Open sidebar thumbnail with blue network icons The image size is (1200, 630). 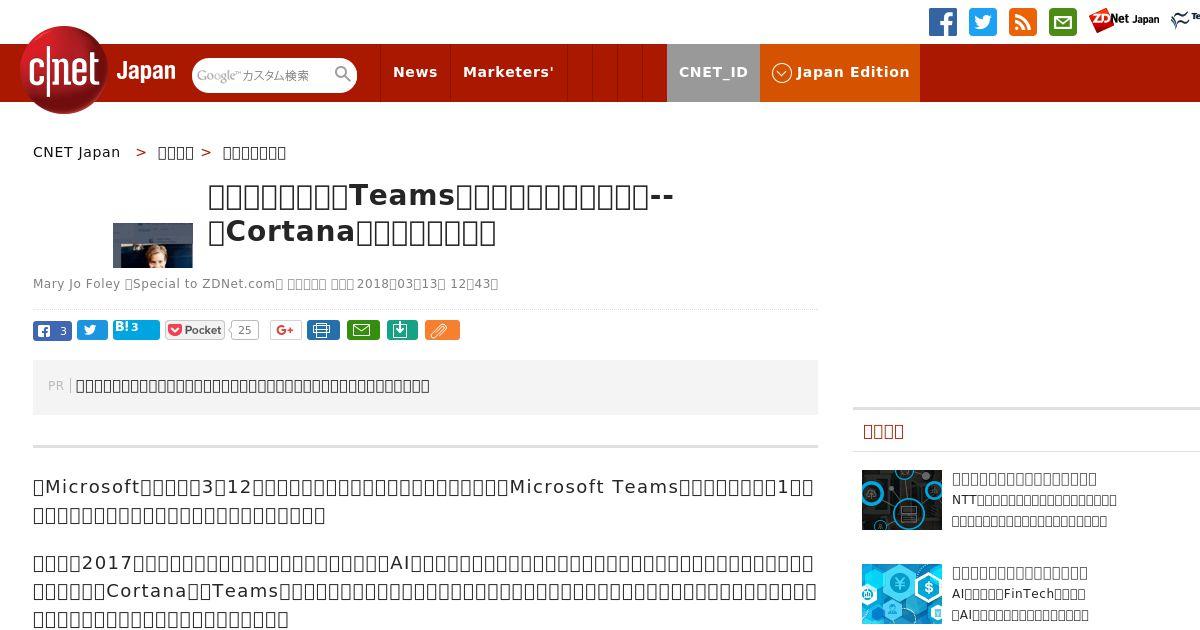click(x=902, y=500)
